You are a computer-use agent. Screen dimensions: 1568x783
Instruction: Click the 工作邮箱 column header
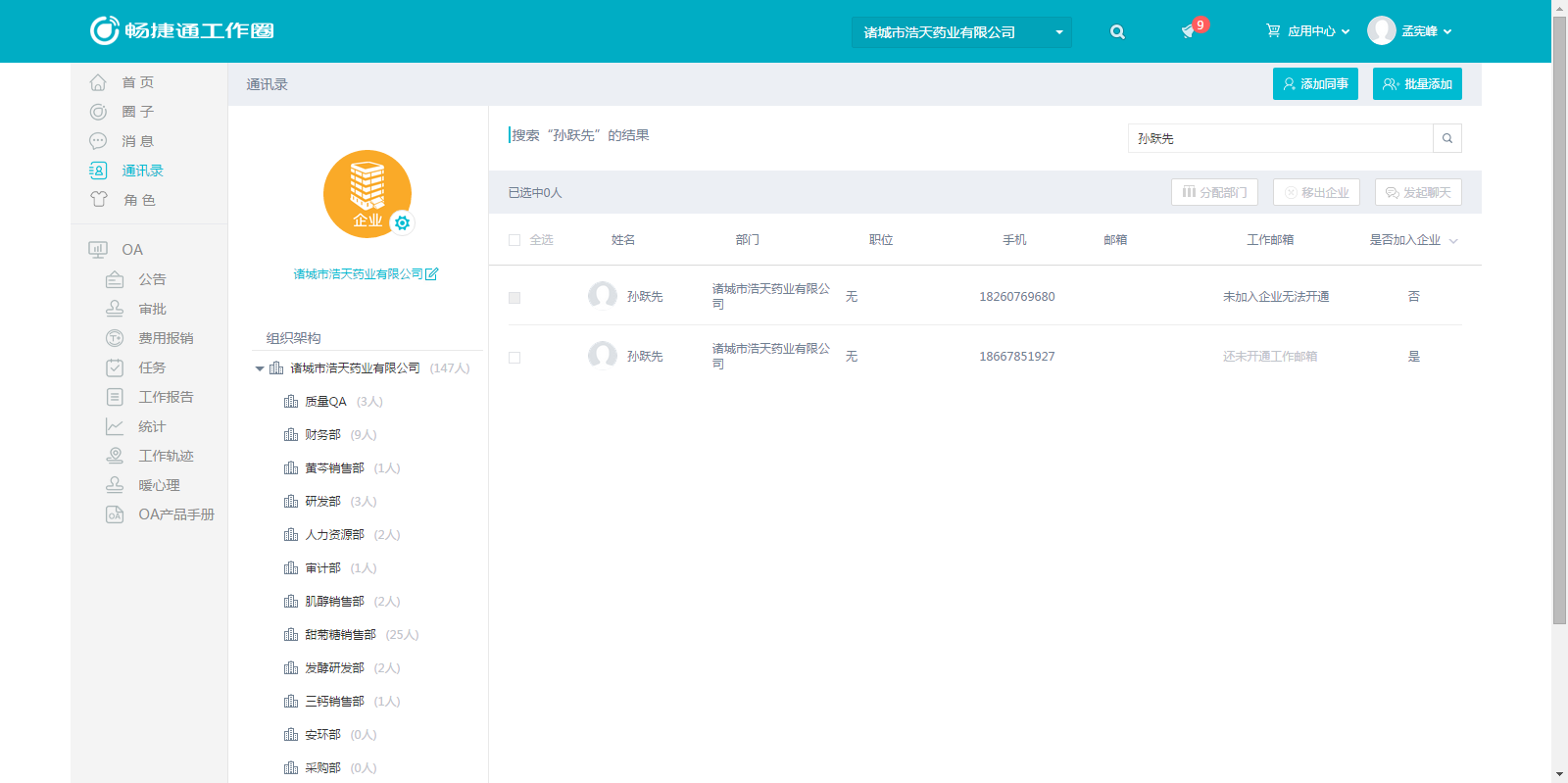click(1270, 240)
